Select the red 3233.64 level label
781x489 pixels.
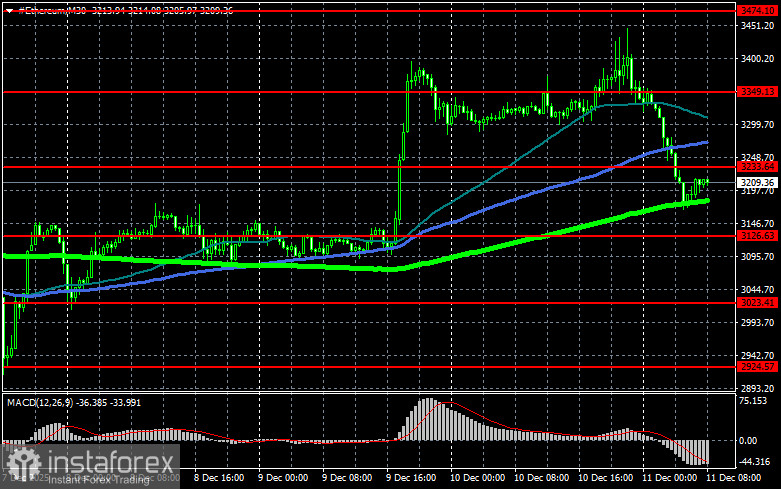[x=757, y=167]
